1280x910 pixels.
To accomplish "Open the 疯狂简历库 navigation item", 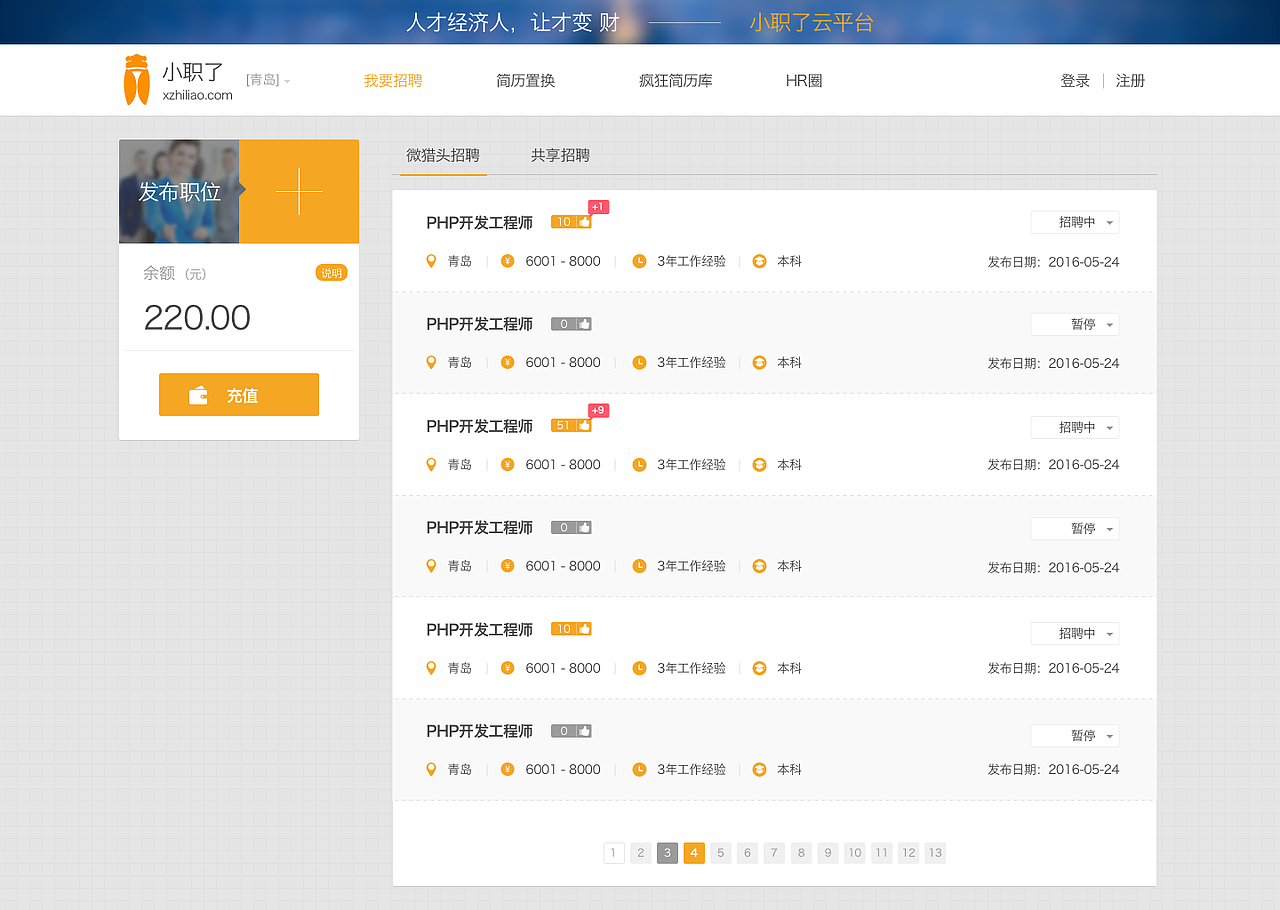I will (x=676, y=81).
